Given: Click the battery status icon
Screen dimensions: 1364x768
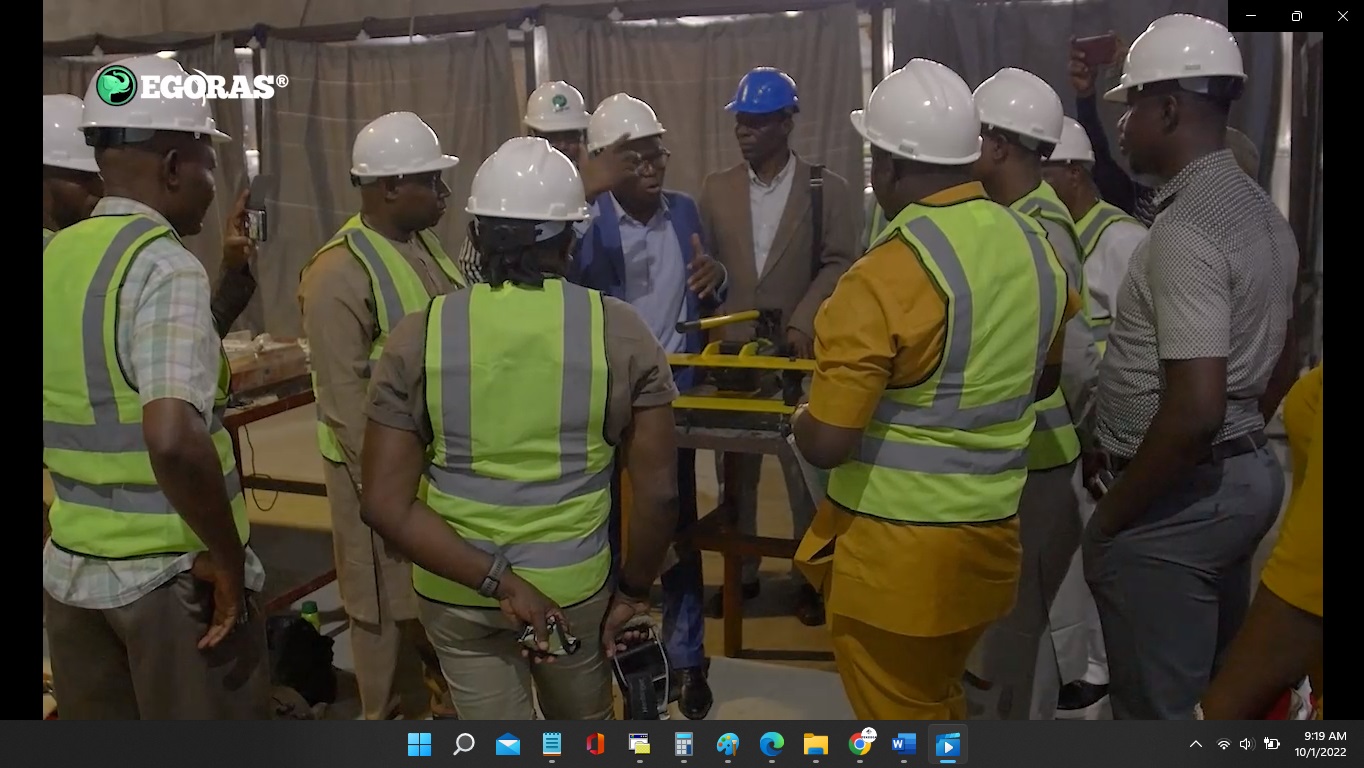Looking at the screenshot, I should pyautogui.click(x=1272, y=744).
